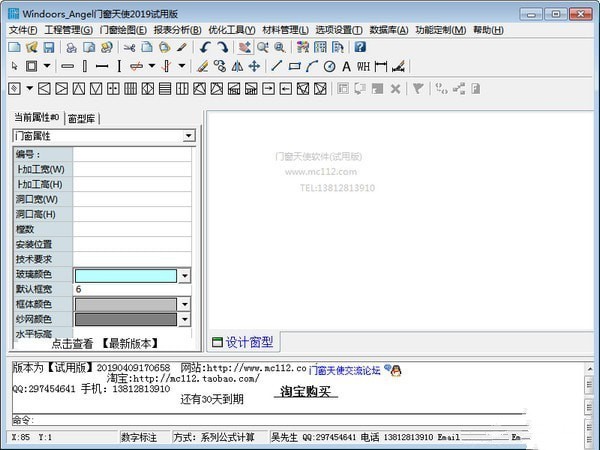600x450 pixels.
Task: Select the circle drawing tool
Action: click(329, 67)
